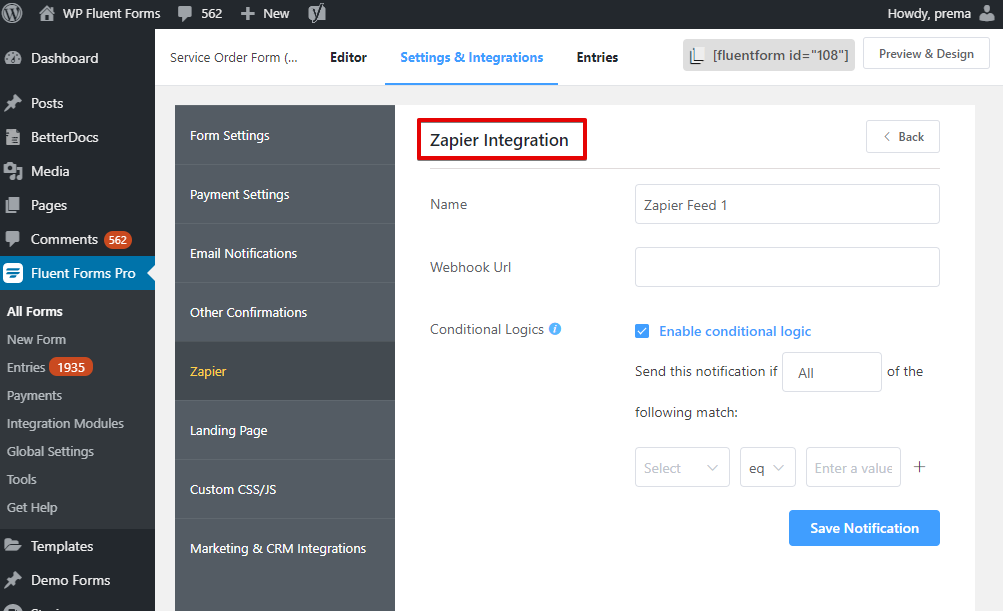1003x611 pixels.
Task: Click the plus icon for New content
Action: [x=248, y=13]
